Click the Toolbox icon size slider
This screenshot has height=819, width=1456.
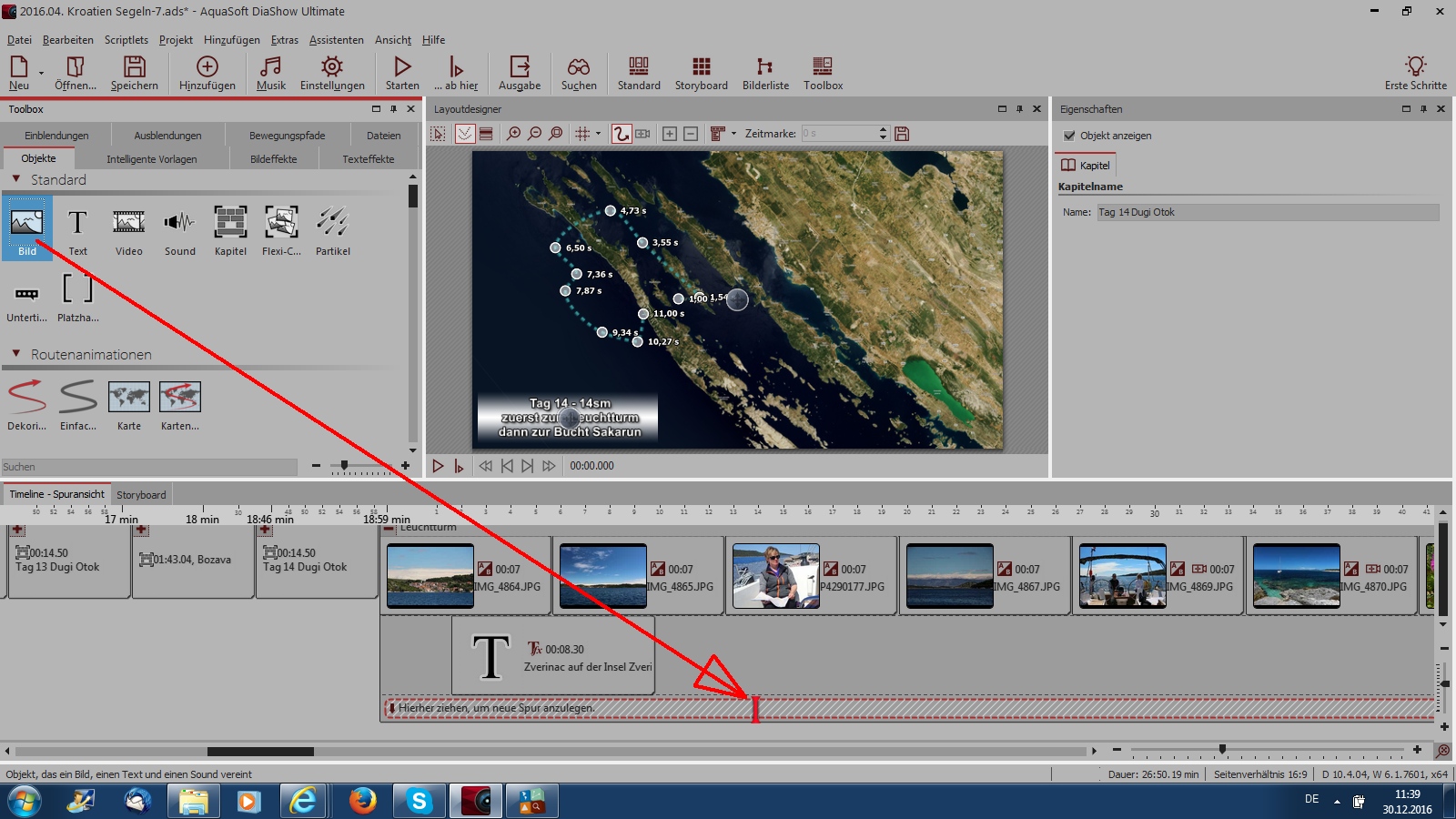(x=344, y=466)
